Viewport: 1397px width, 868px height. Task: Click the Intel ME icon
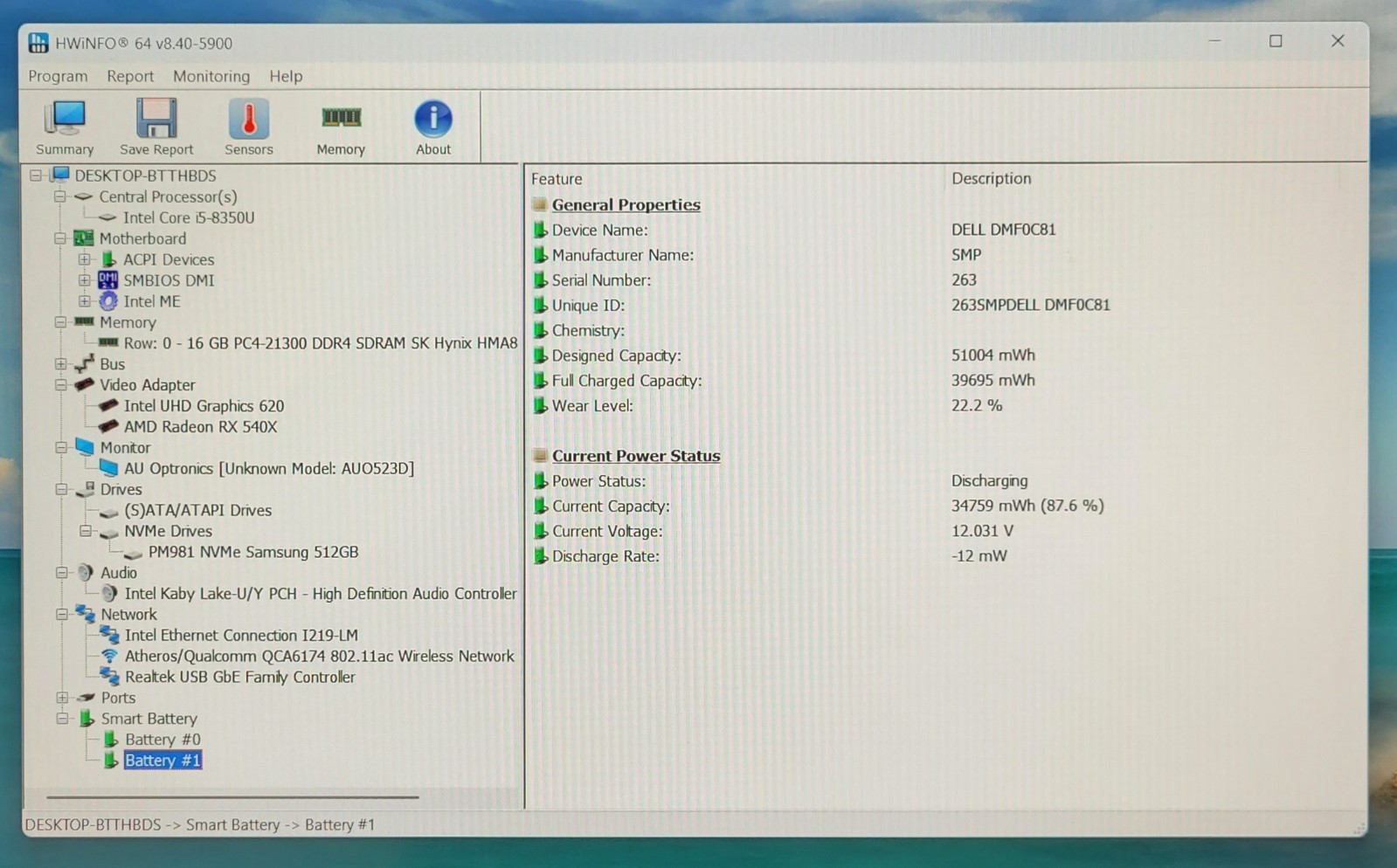tap(108, 301)
